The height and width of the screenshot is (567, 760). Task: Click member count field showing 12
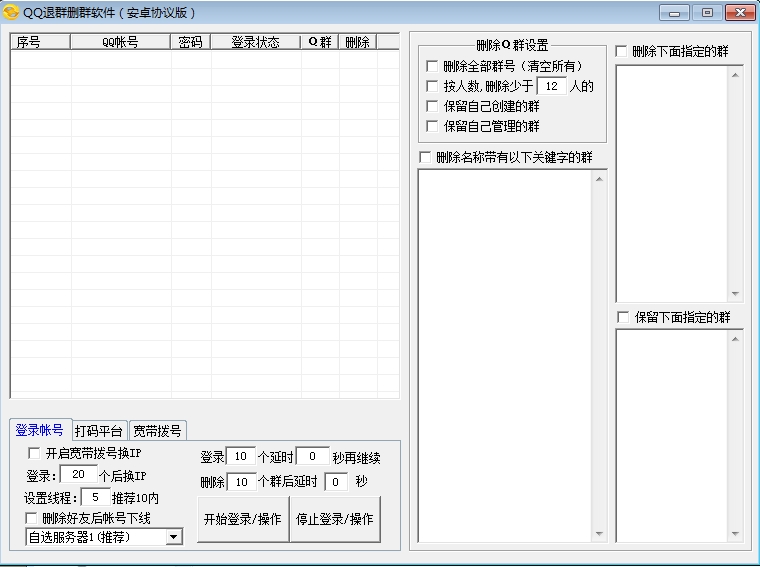click(x=552, y=86)
